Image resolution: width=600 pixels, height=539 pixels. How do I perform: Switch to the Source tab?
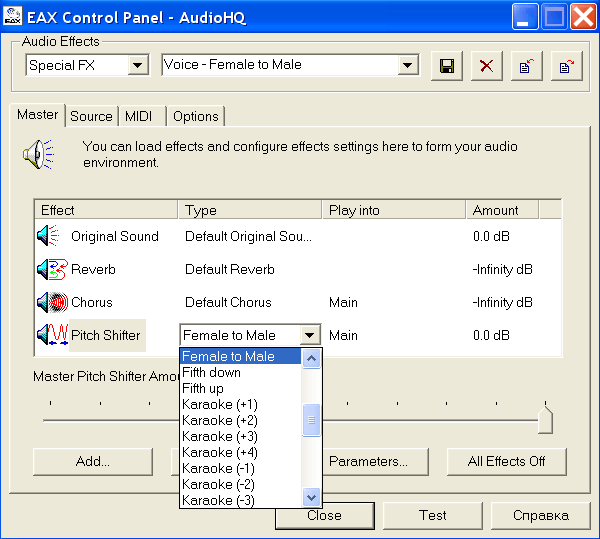click(91, 116)
